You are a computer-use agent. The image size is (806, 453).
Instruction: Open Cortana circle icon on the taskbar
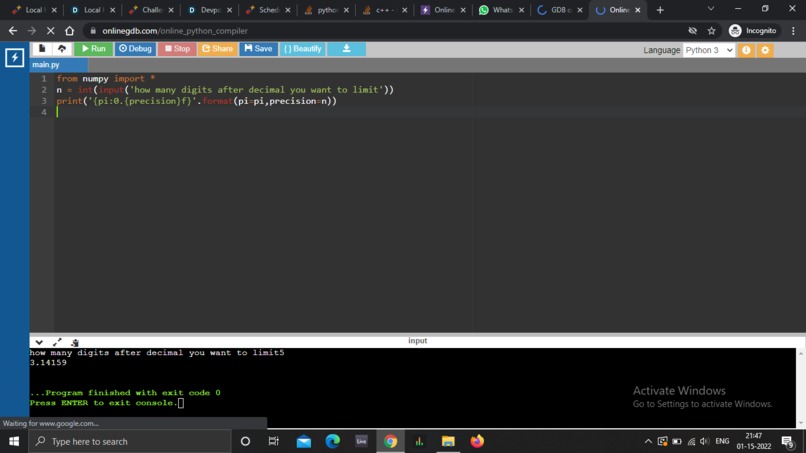[x=245, y=441]
